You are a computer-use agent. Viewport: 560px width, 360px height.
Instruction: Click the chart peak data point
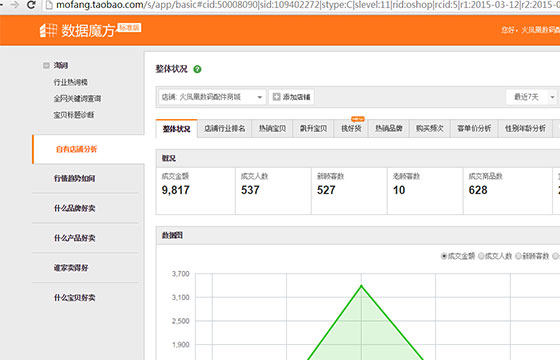(361, 286)
